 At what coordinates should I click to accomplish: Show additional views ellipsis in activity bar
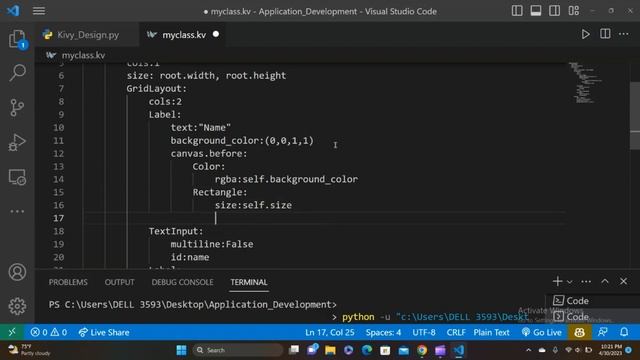[18, 211]
